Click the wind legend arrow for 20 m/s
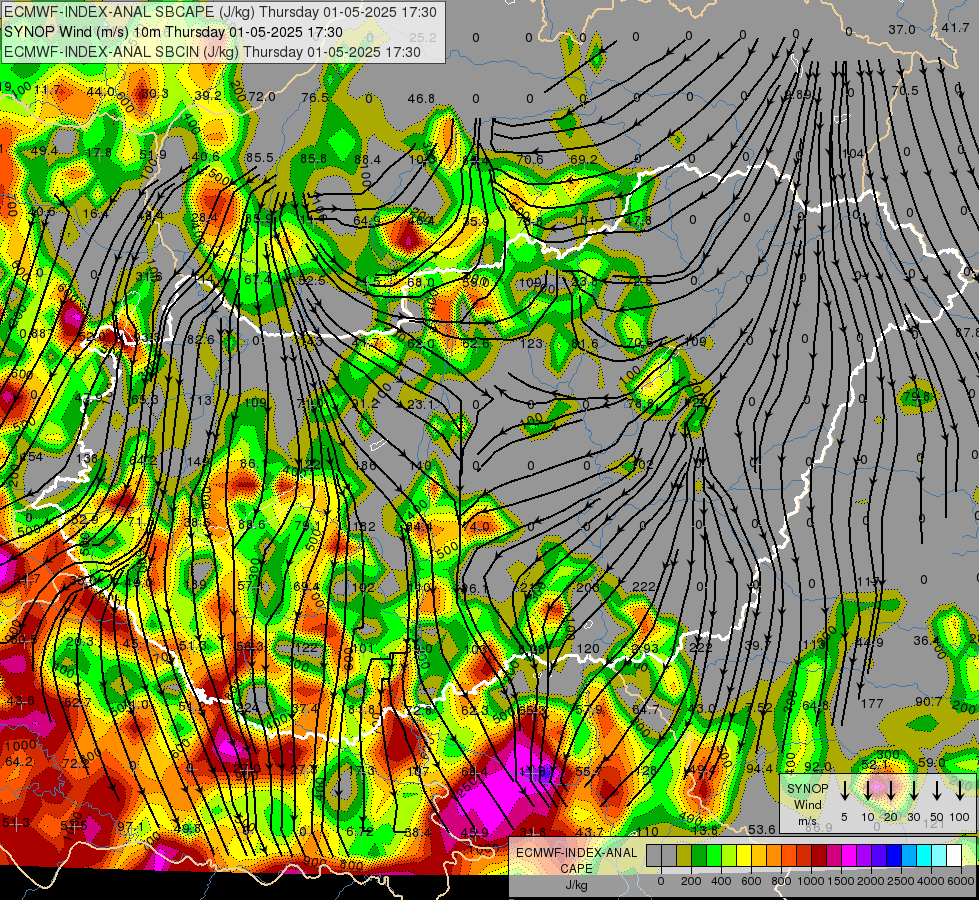 [890, 791]
